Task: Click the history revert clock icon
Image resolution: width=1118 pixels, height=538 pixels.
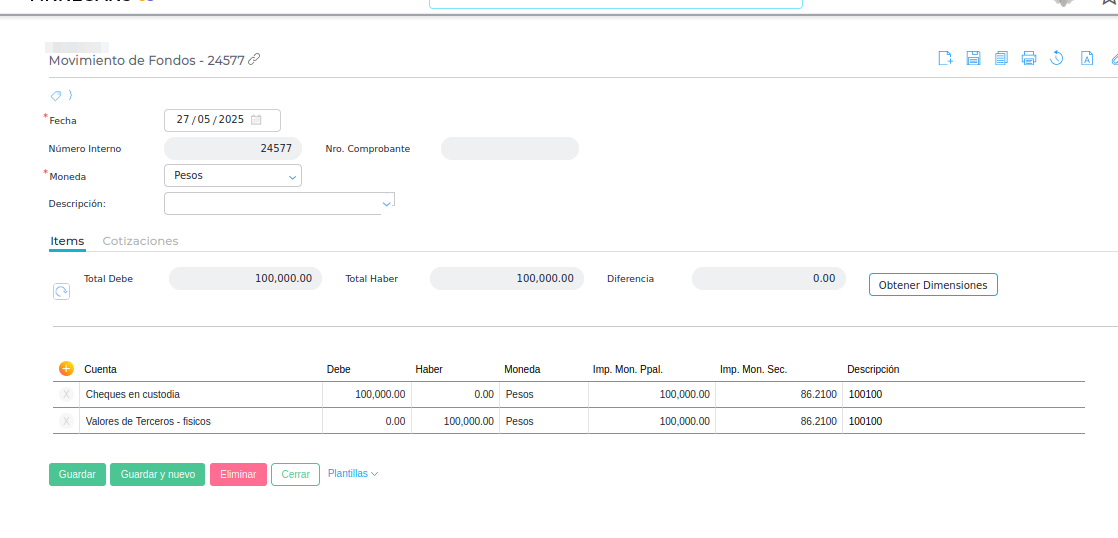Action: 1057,58
